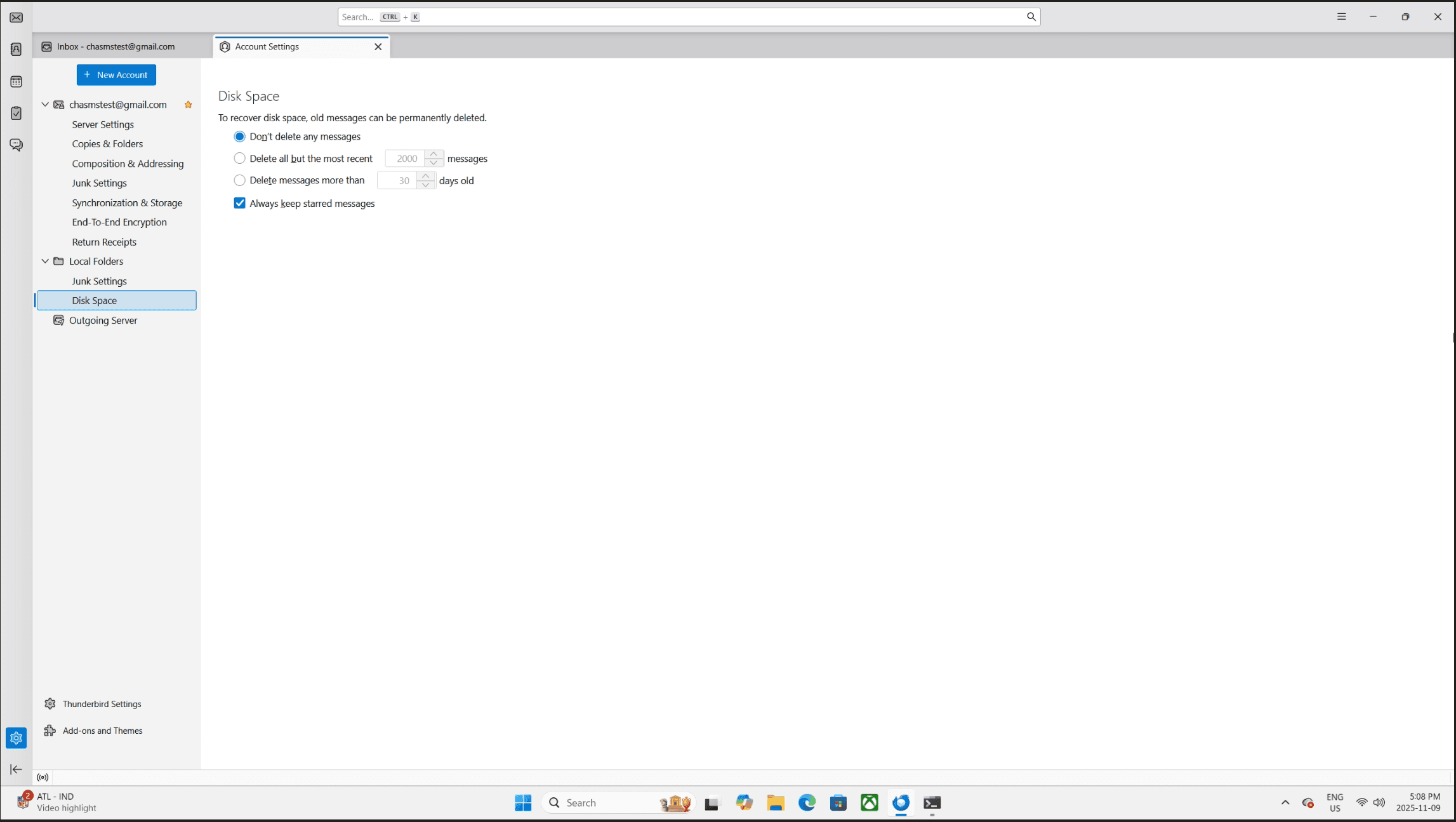Open the Address Book icon

click(17, 50)
